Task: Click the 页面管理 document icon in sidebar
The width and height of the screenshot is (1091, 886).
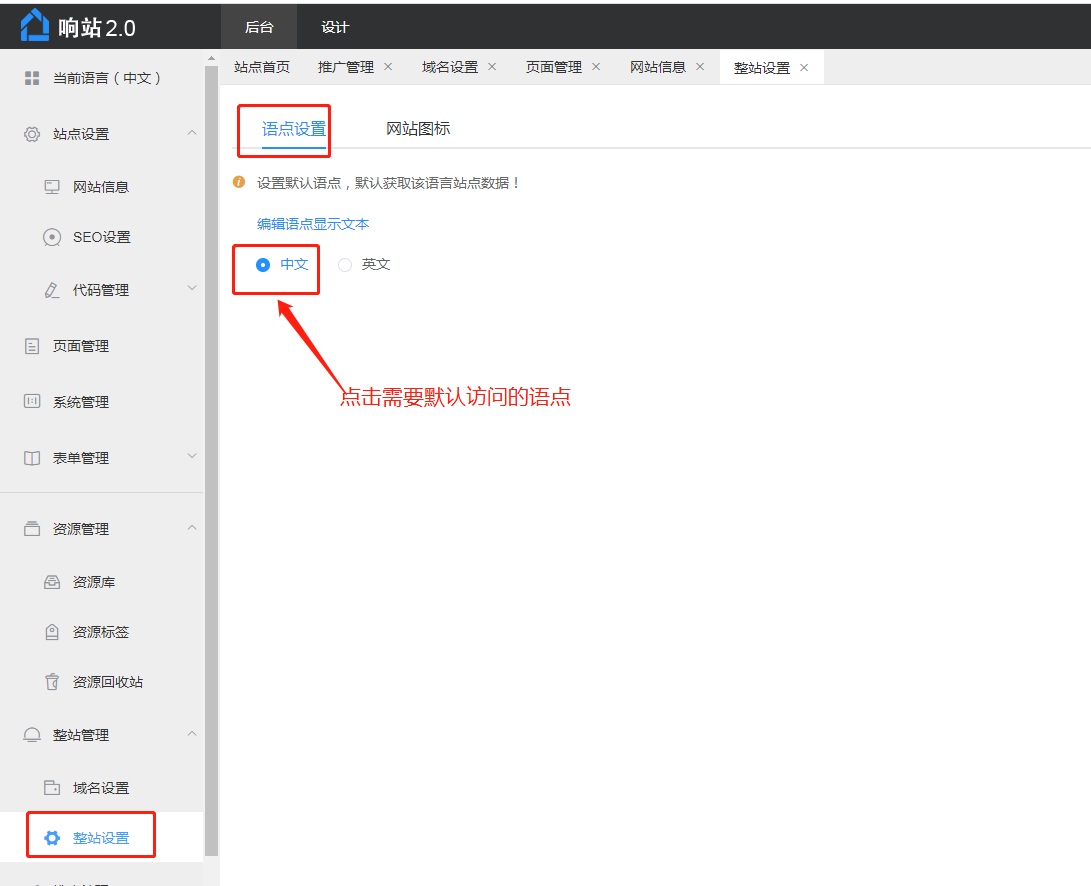Action: [32, 346]
